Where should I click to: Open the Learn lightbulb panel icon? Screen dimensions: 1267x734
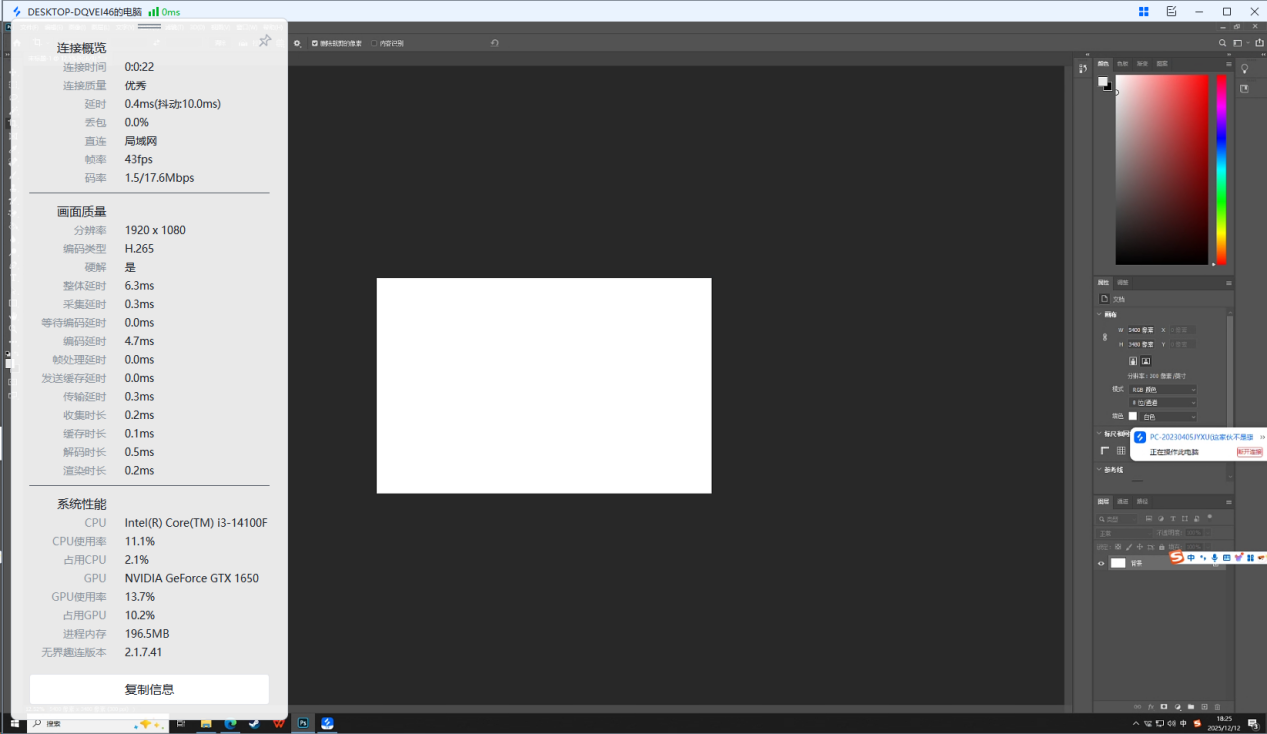1245,69
